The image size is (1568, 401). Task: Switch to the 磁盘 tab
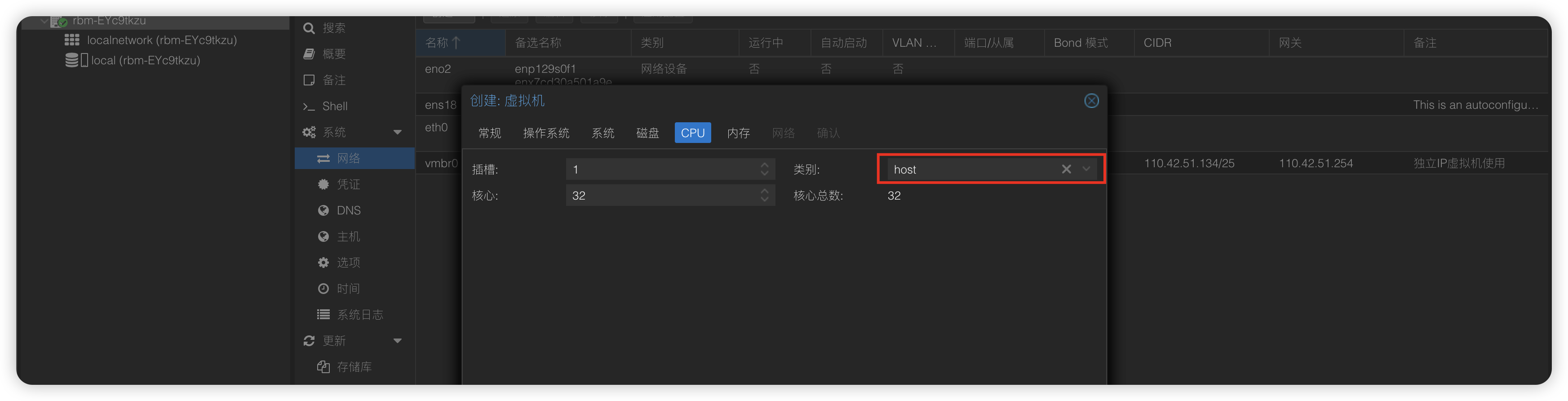coord(648,133)
